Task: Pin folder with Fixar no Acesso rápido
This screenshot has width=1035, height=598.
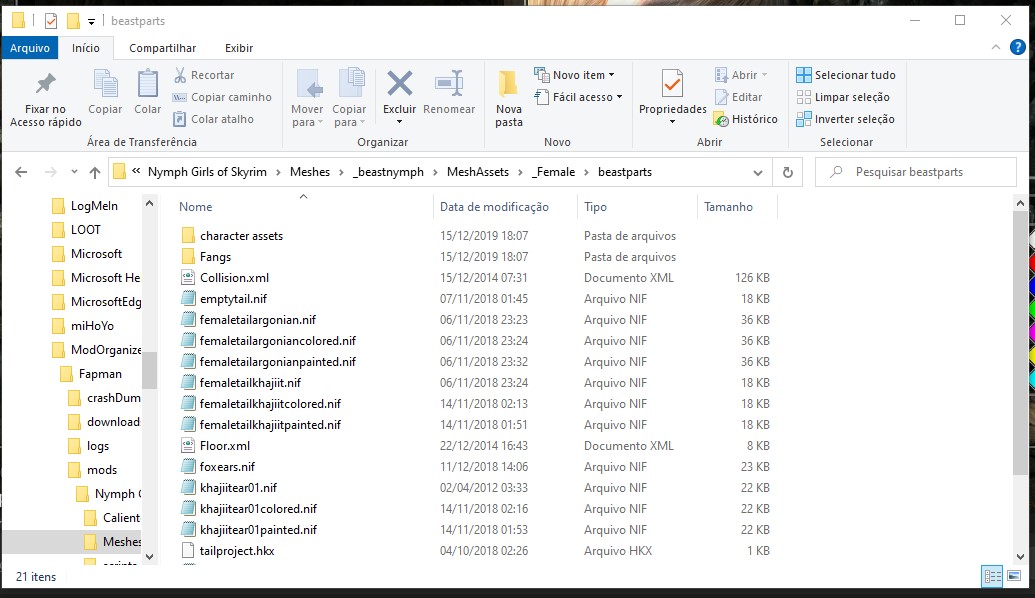Action: click(46, 98)
